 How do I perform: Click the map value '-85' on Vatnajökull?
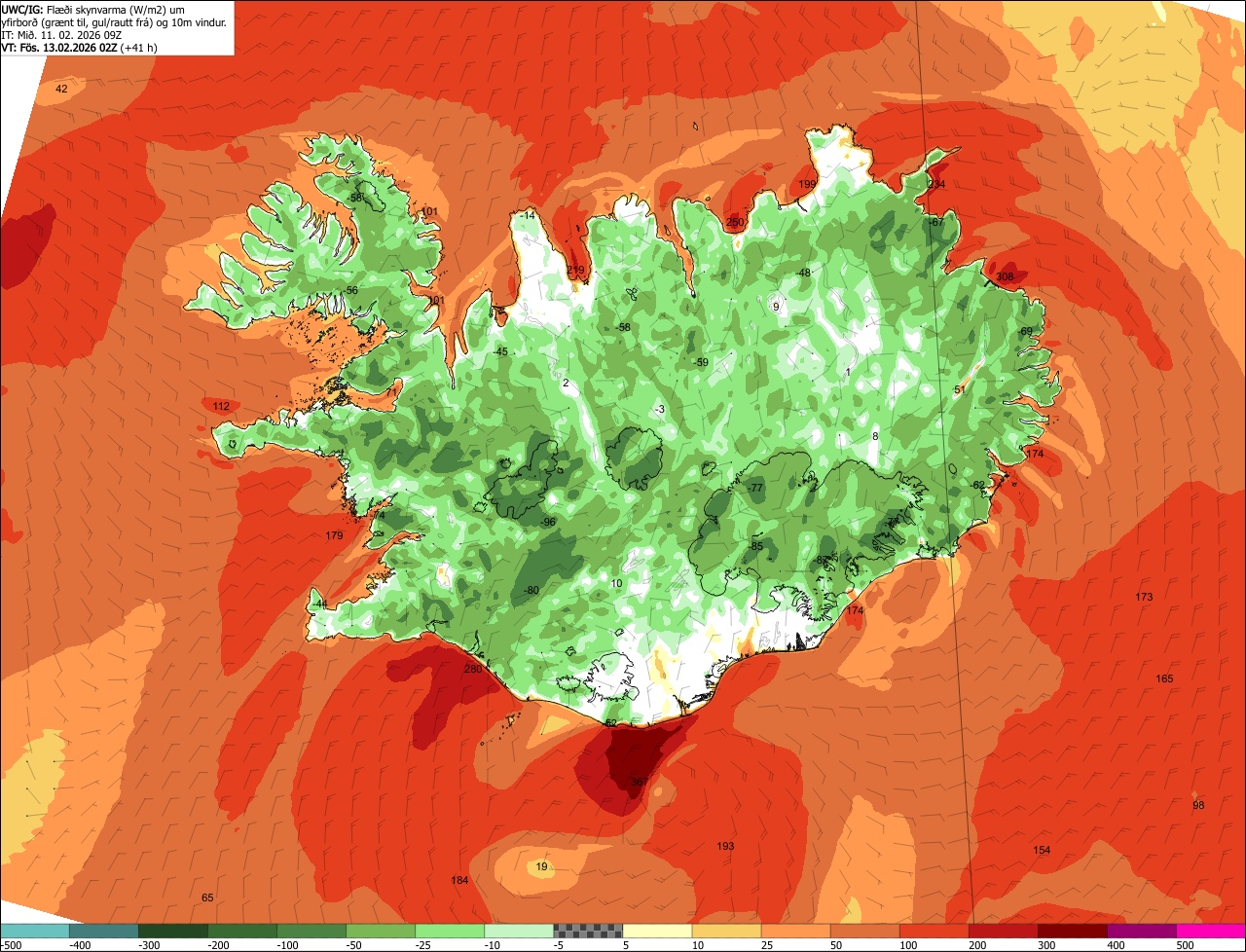pyautogui.click(x=755, y=546)
